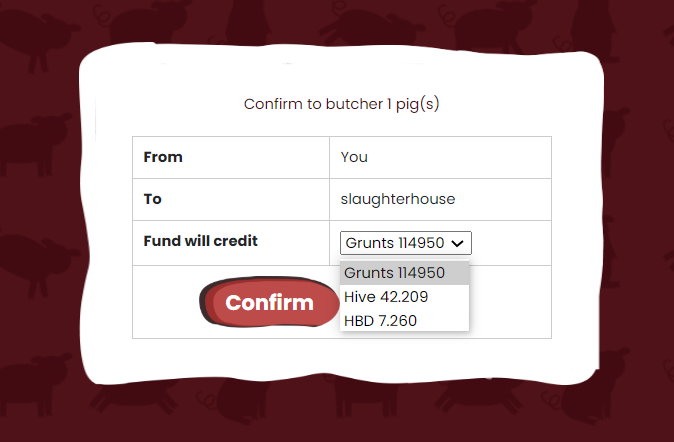Select the highlighted Grunts 114950 list option
This screenshot has height=442, width=674.
404,273
